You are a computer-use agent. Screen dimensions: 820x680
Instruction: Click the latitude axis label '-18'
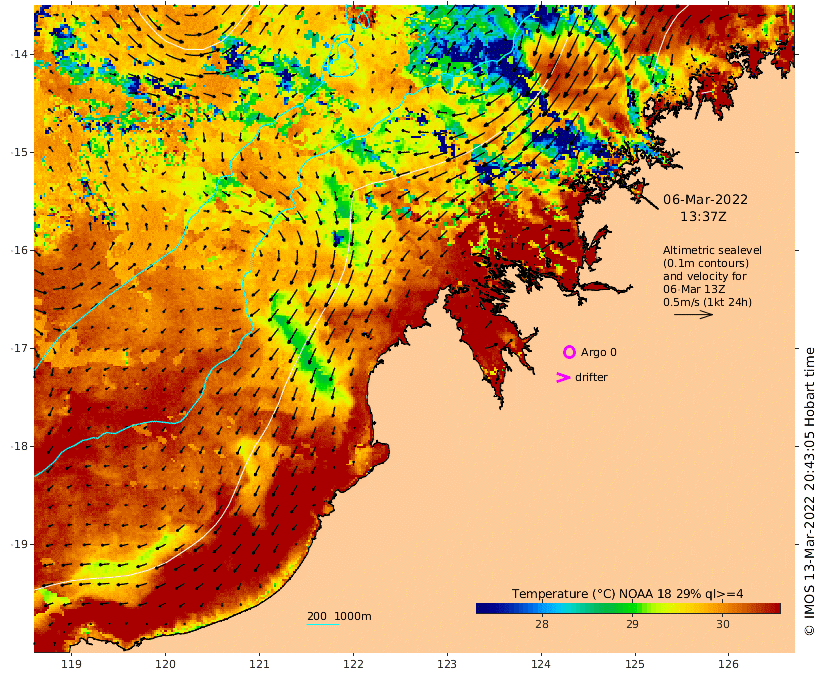[19, 446]
